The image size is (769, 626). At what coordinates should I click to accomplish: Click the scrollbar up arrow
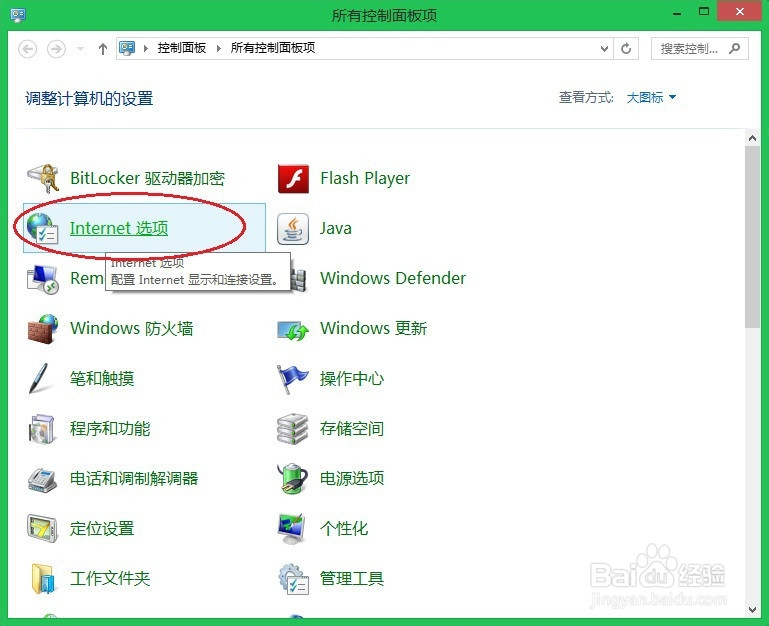click(x=752, y=139)
